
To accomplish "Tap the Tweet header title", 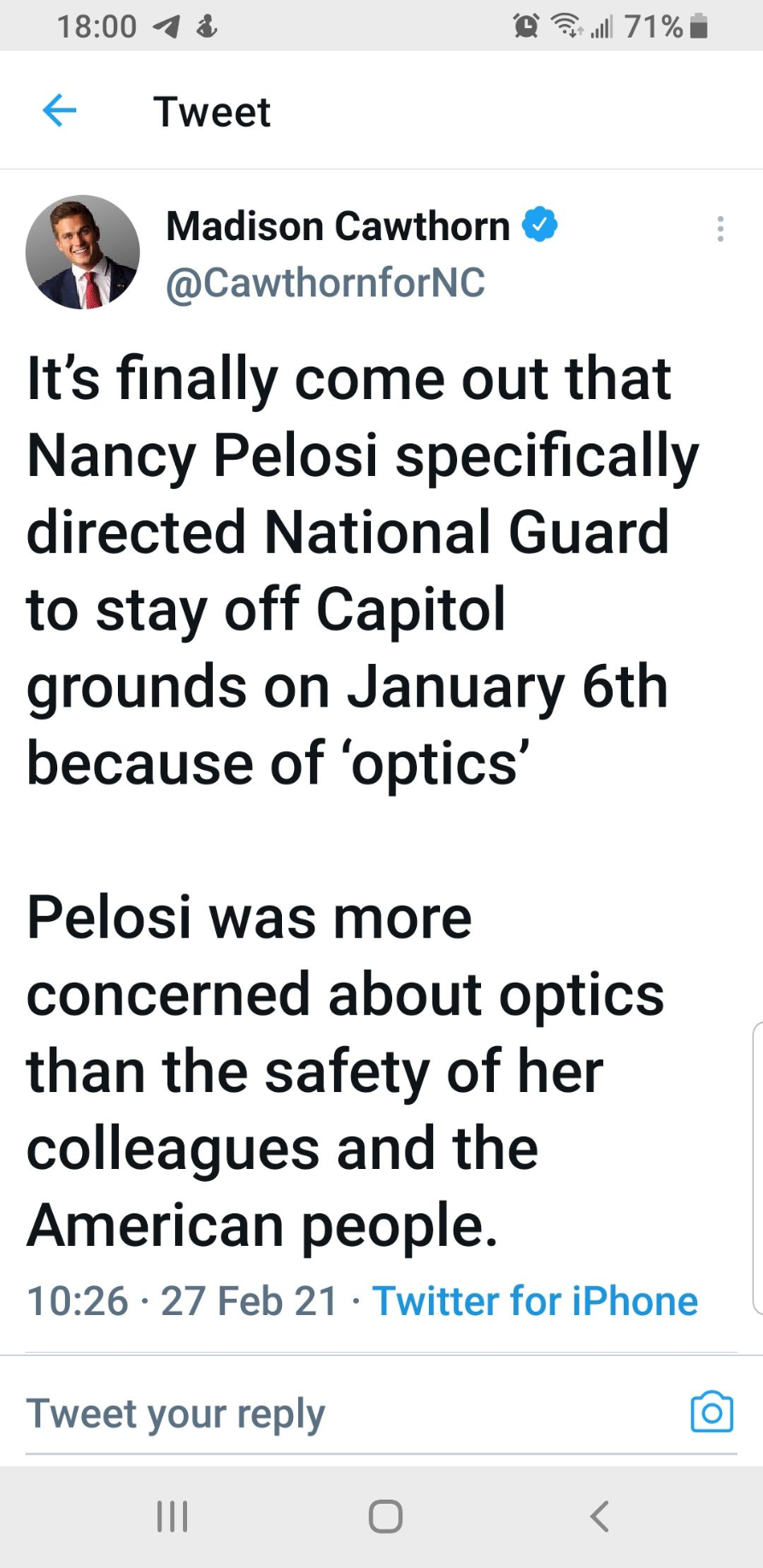I will (212, 112).
